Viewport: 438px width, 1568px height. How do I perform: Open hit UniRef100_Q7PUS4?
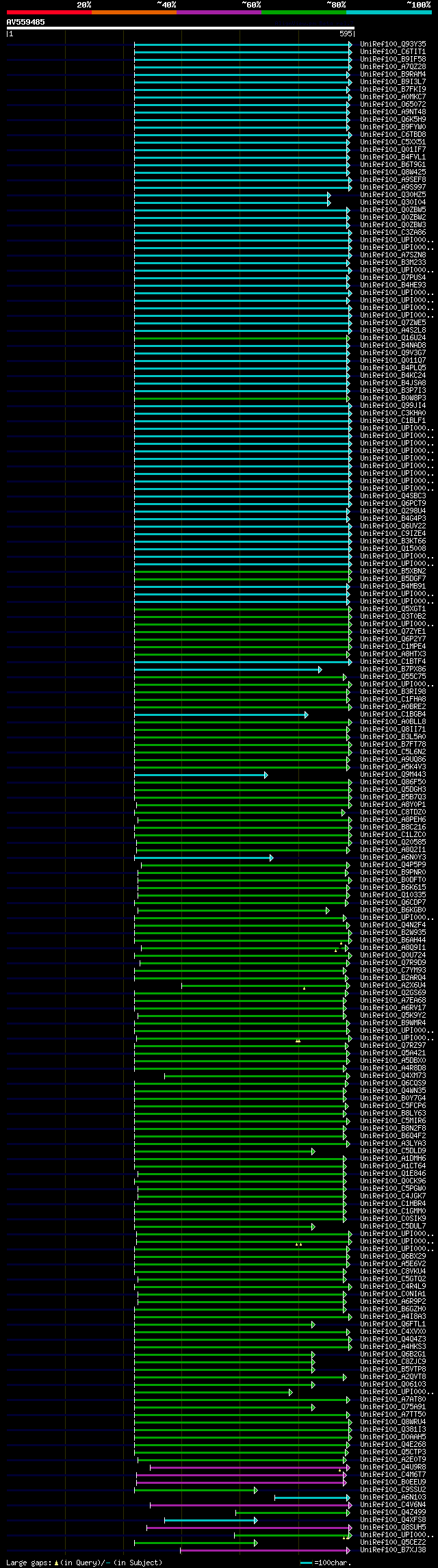393,278
